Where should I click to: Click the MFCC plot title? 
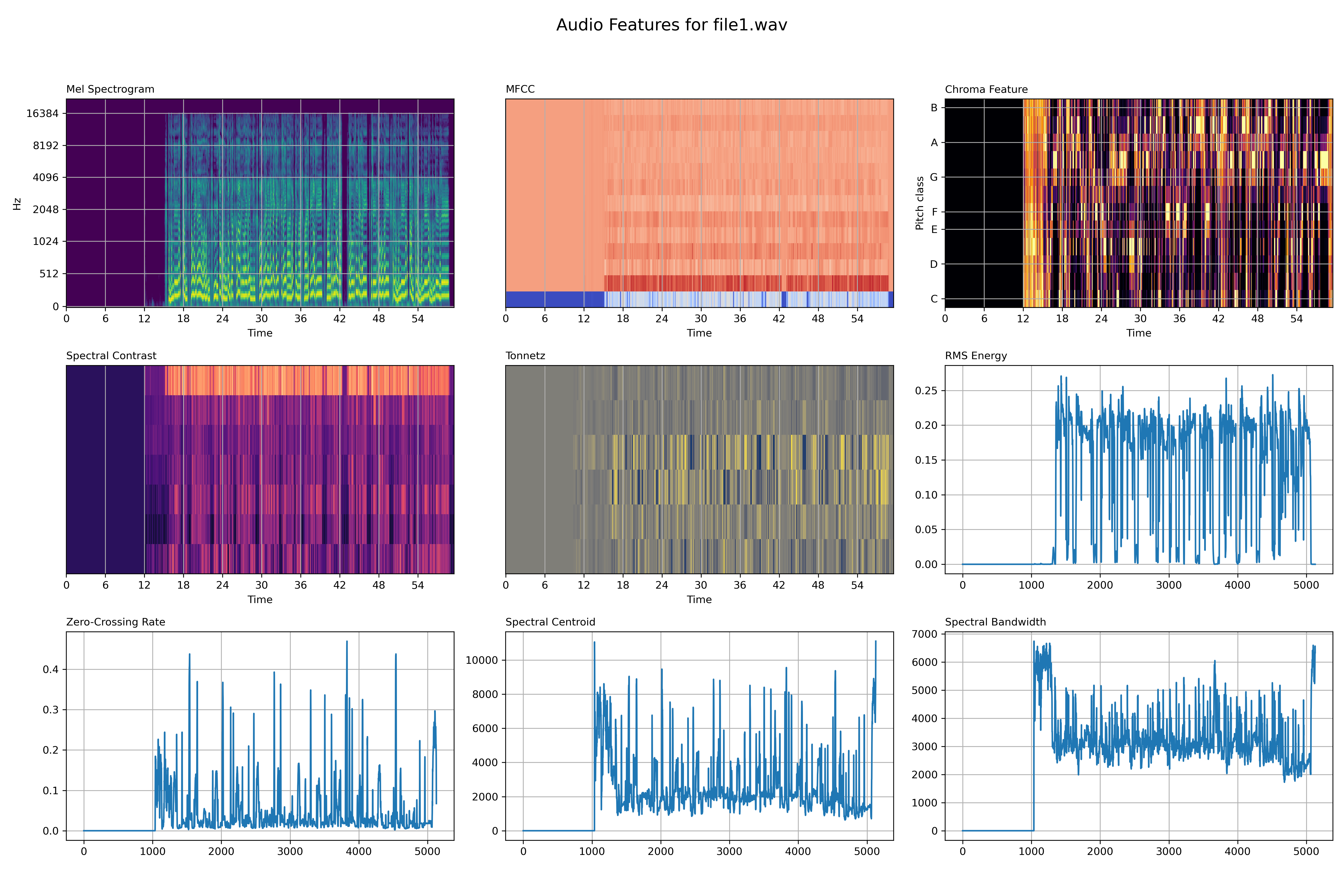click(x=520, y=89)
